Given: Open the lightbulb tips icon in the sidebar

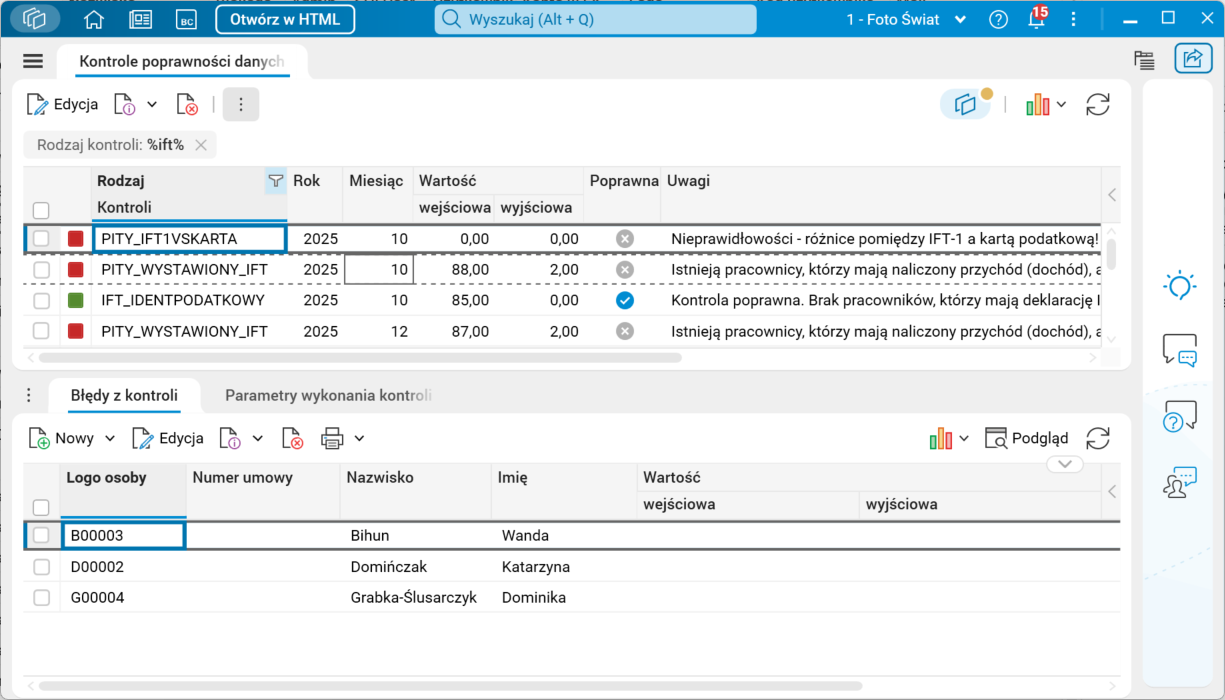Looking at the screenshot, I should pos(1180,286).
